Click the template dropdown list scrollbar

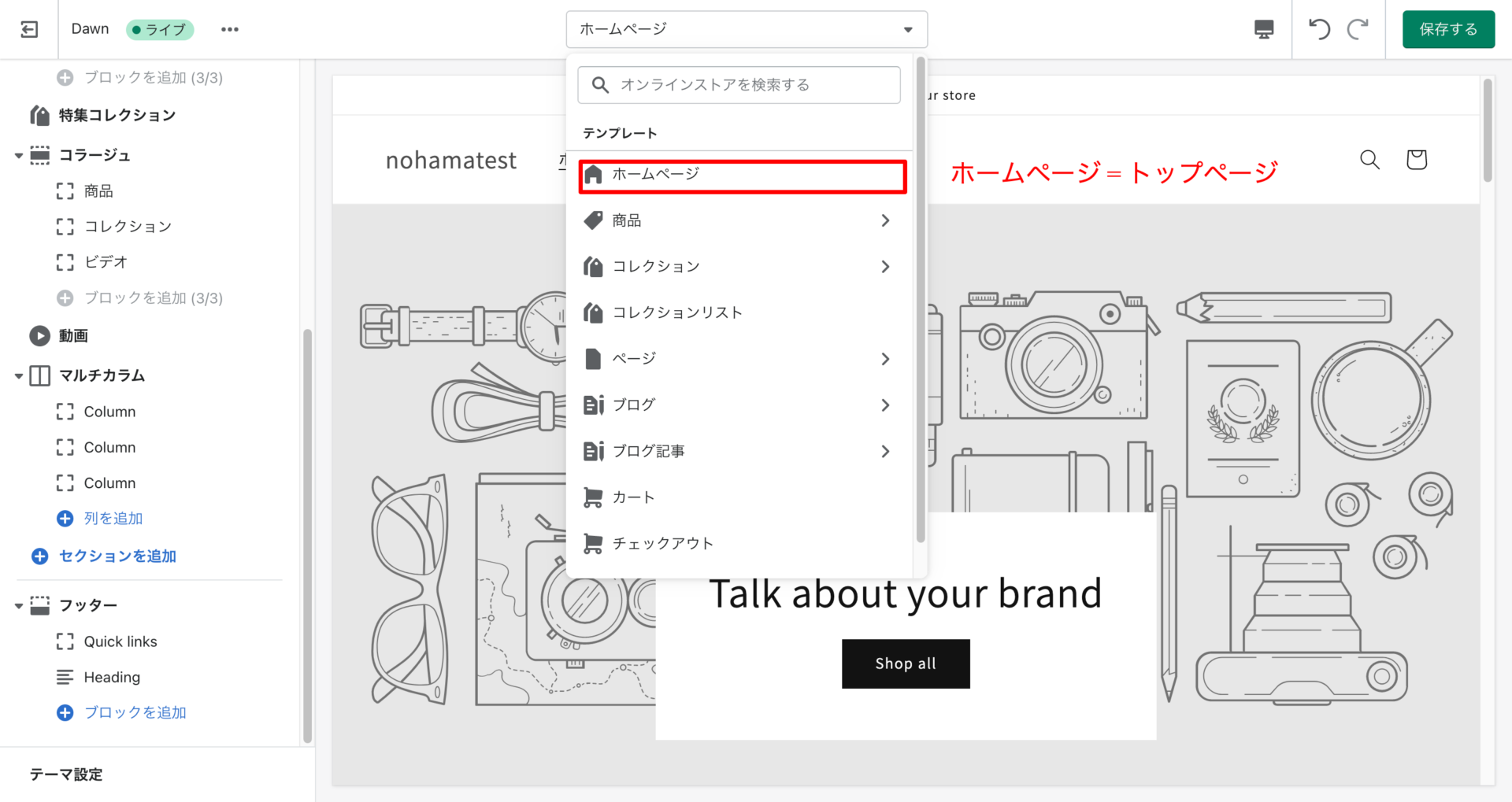click(x=920, y=299)
